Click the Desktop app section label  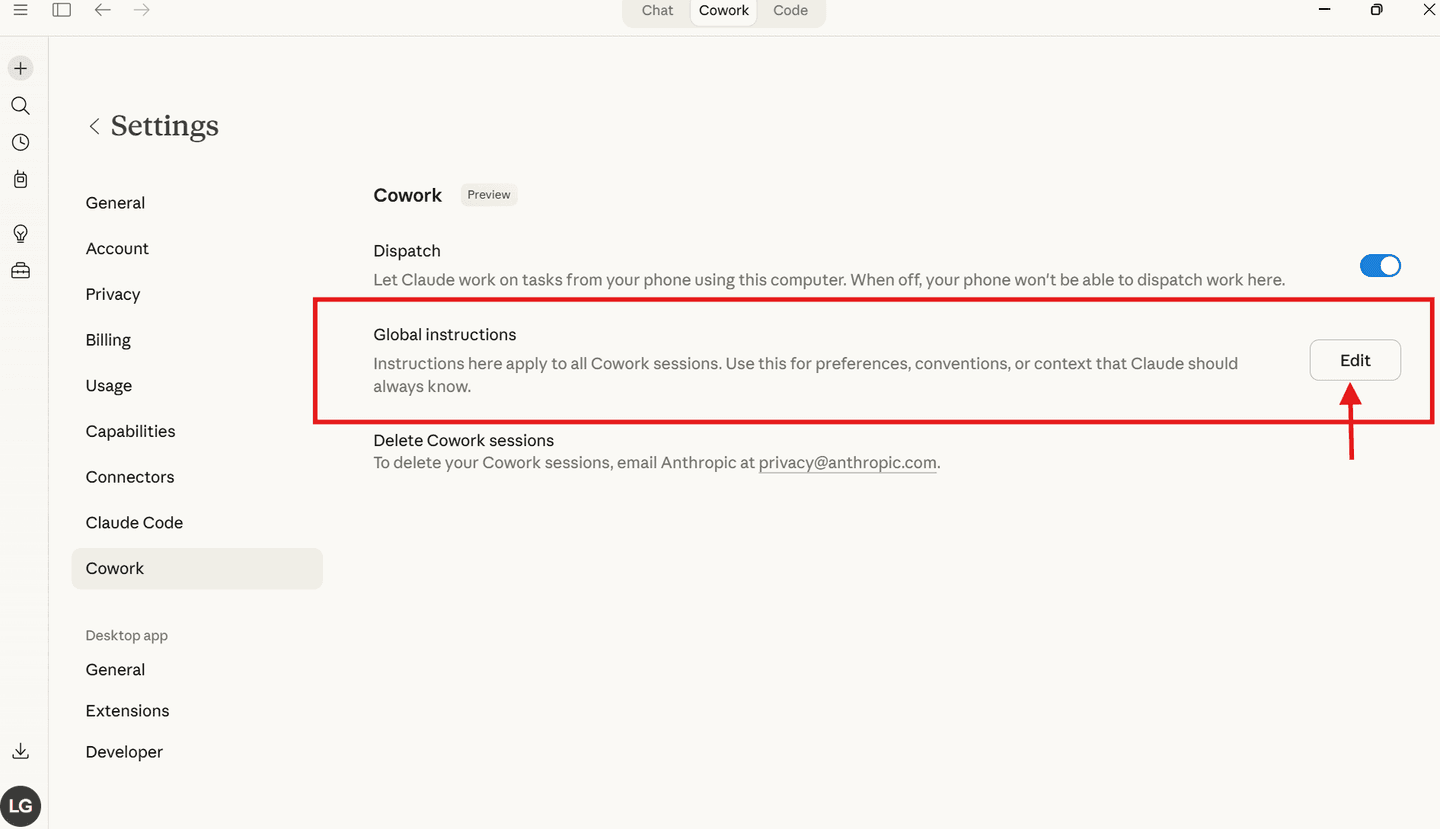point(127,636)
